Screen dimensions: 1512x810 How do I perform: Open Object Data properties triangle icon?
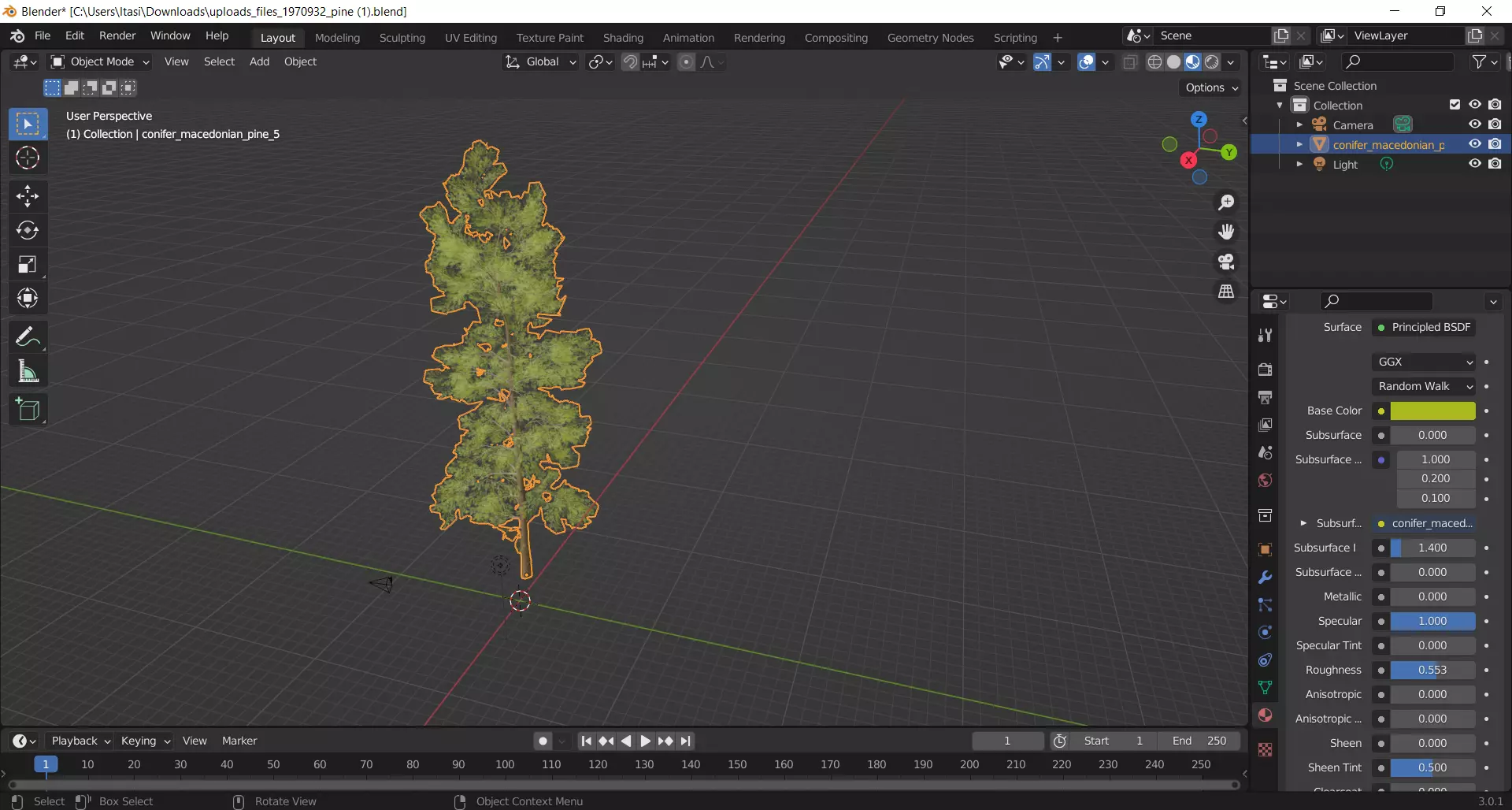1266,688
